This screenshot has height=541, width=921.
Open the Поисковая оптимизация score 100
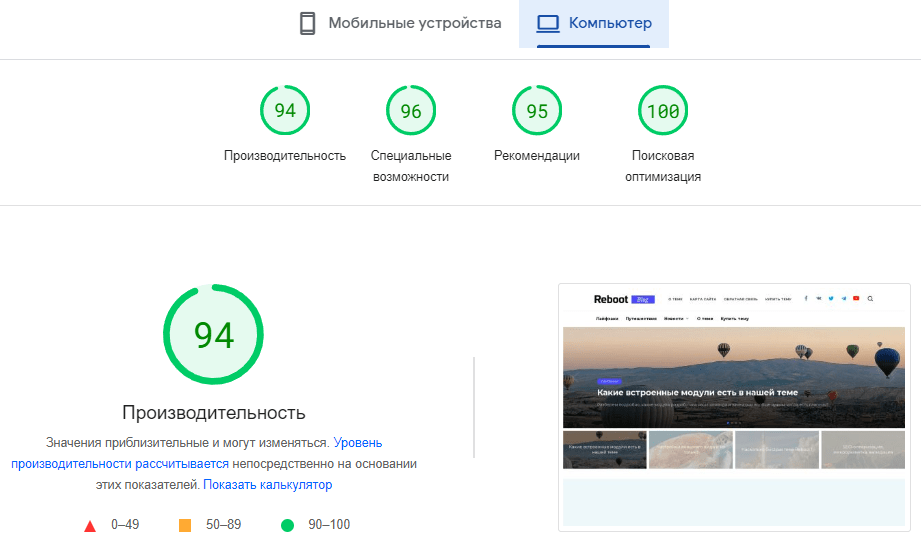(663, 110)
